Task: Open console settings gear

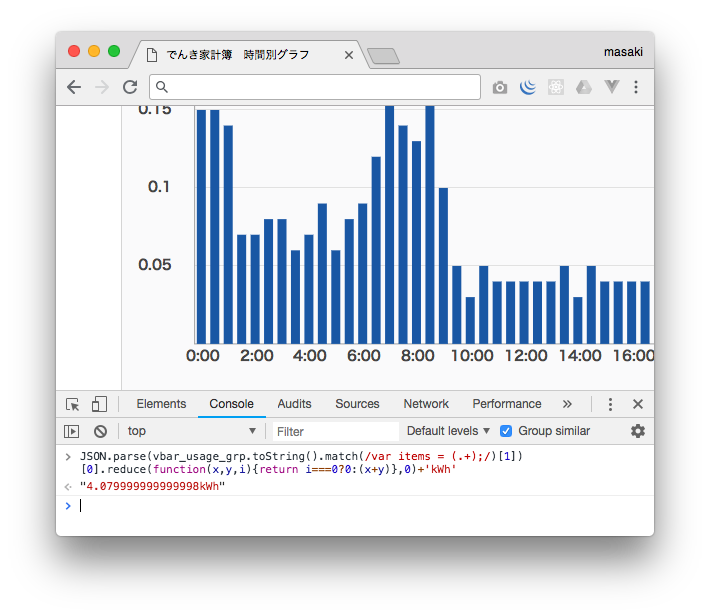Action: pos(638,431)
